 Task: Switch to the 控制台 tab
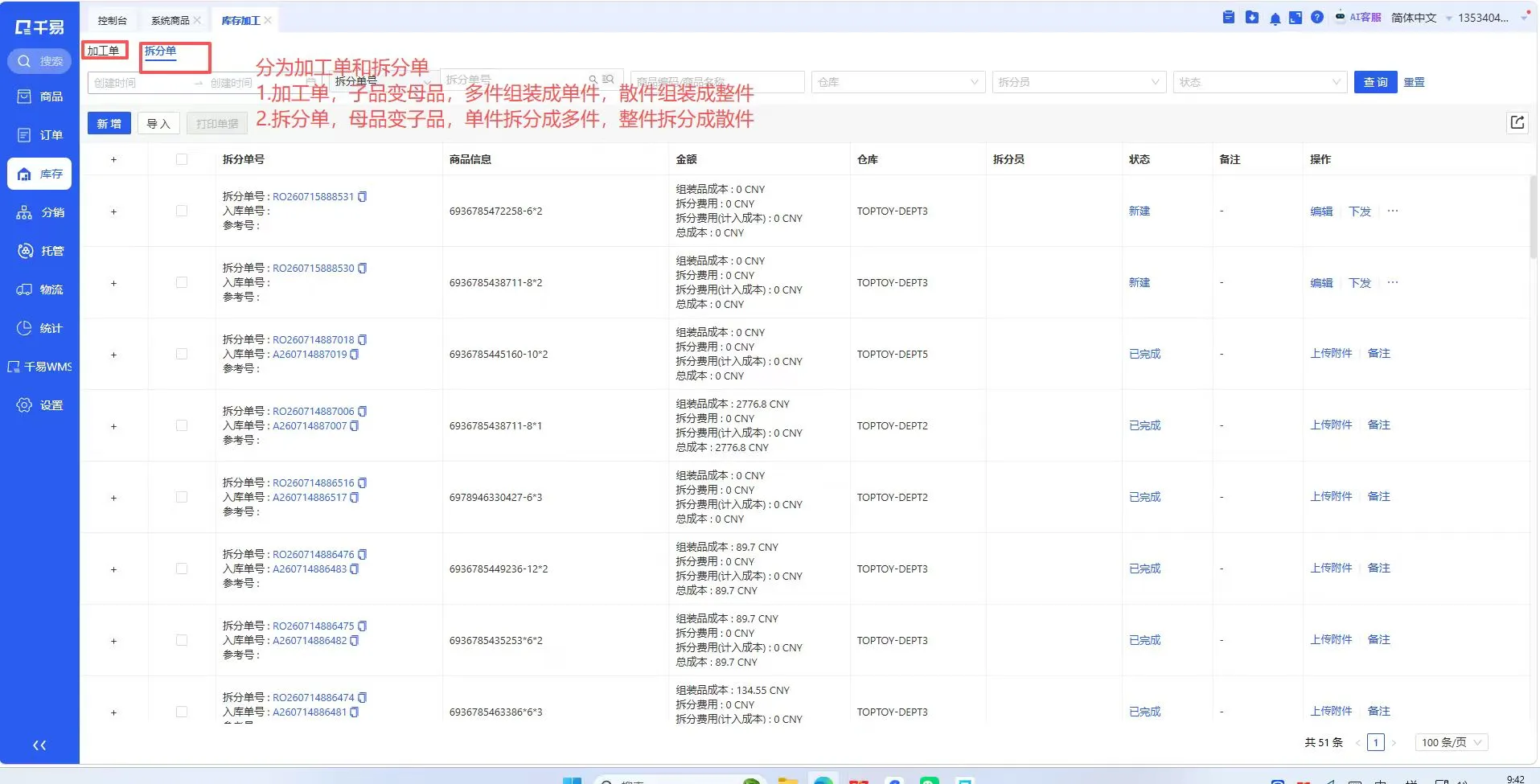[x=113, y=20]
